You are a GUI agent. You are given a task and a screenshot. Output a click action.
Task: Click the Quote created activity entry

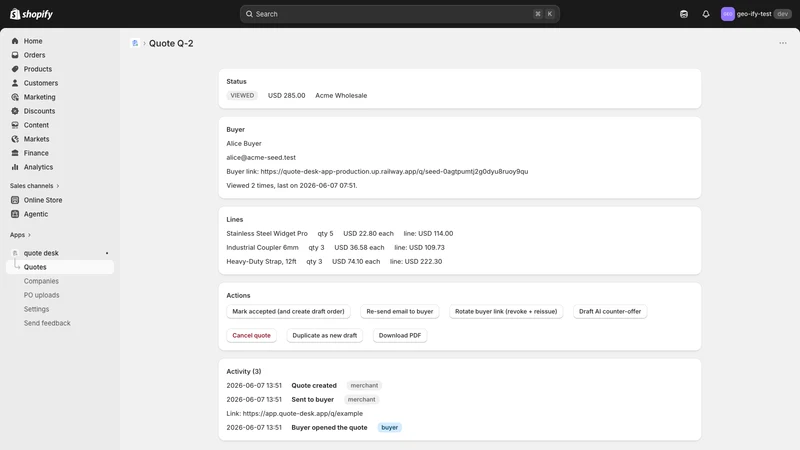coord(314,386)
